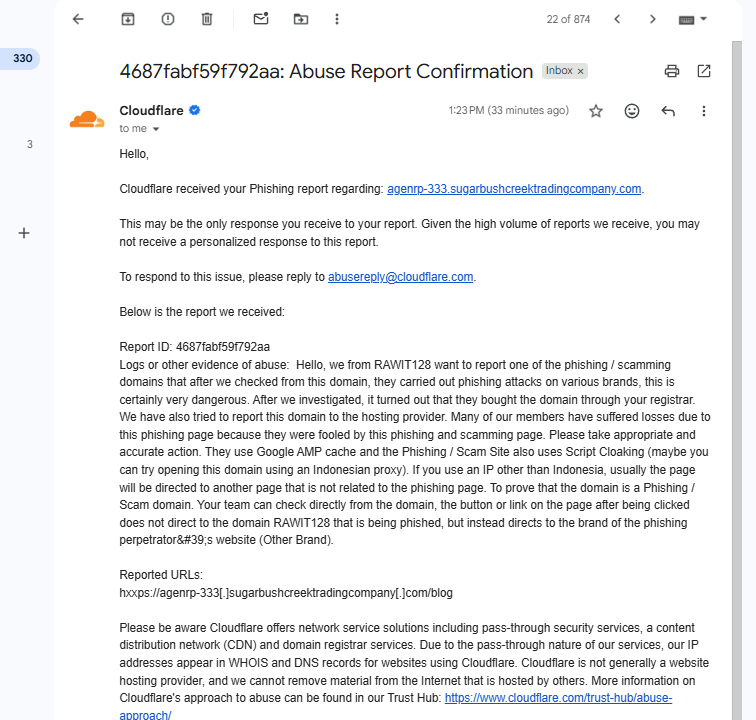Click the 'Reported URLs:' label
This screenshot has height=720, width=756.
[x=161, y=575]
